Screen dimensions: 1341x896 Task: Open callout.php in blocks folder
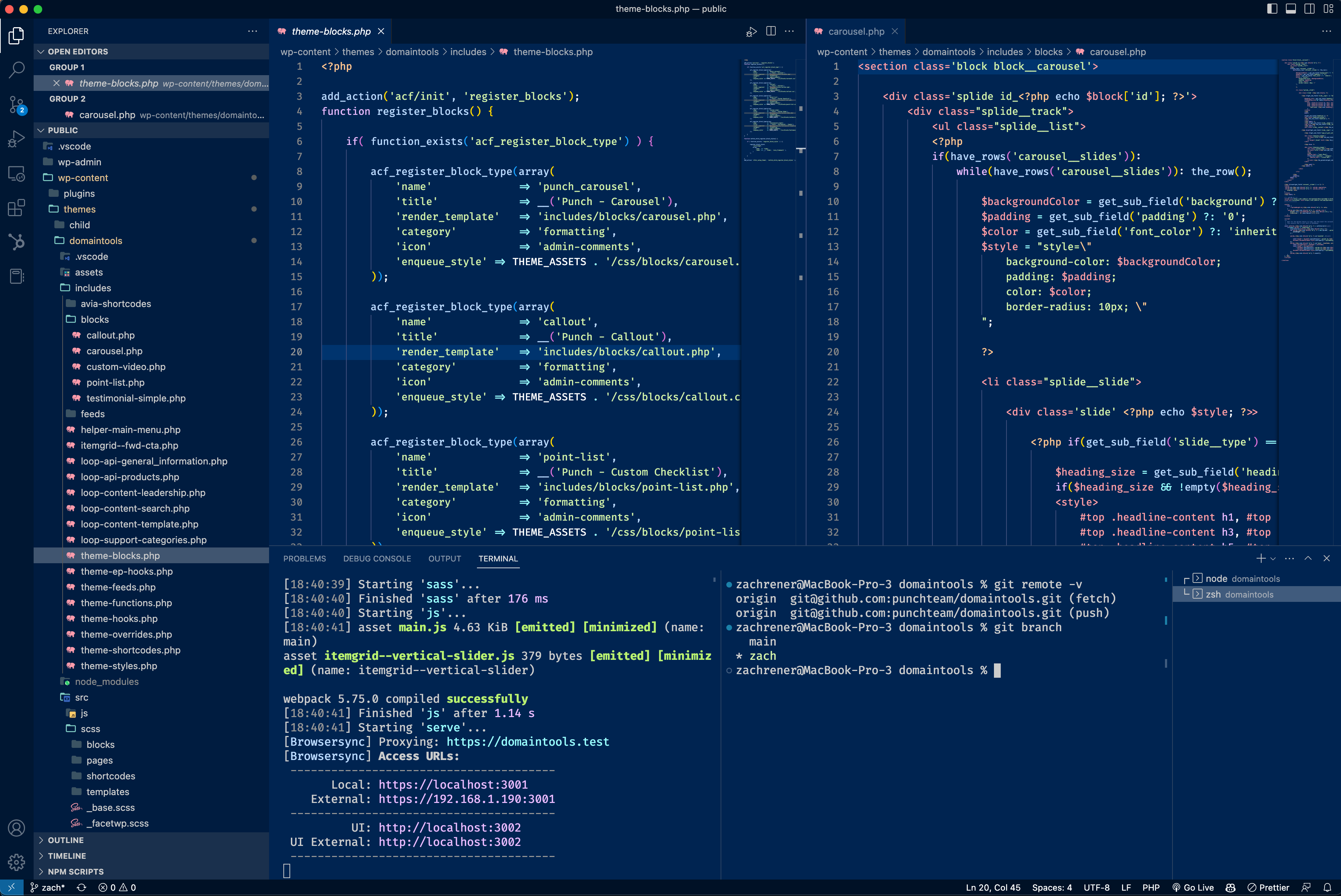tap(151, 335)
